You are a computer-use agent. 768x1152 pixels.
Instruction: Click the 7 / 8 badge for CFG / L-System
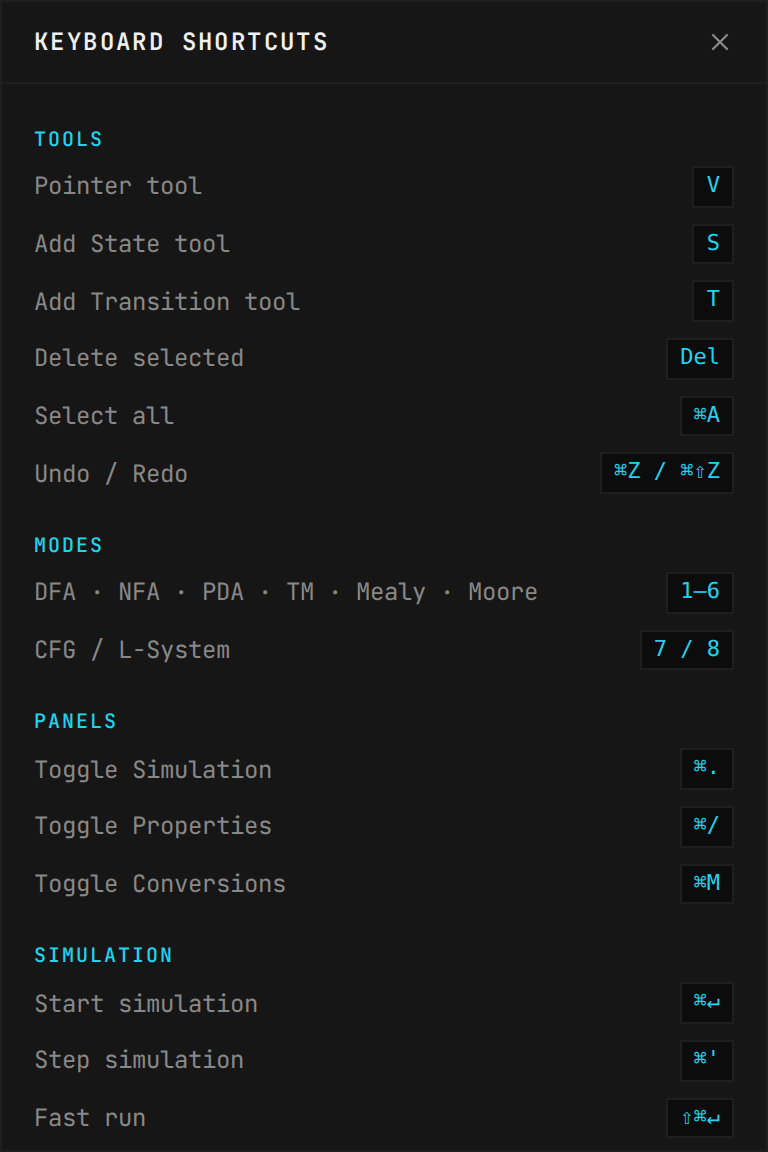click(x=686, y=649)
